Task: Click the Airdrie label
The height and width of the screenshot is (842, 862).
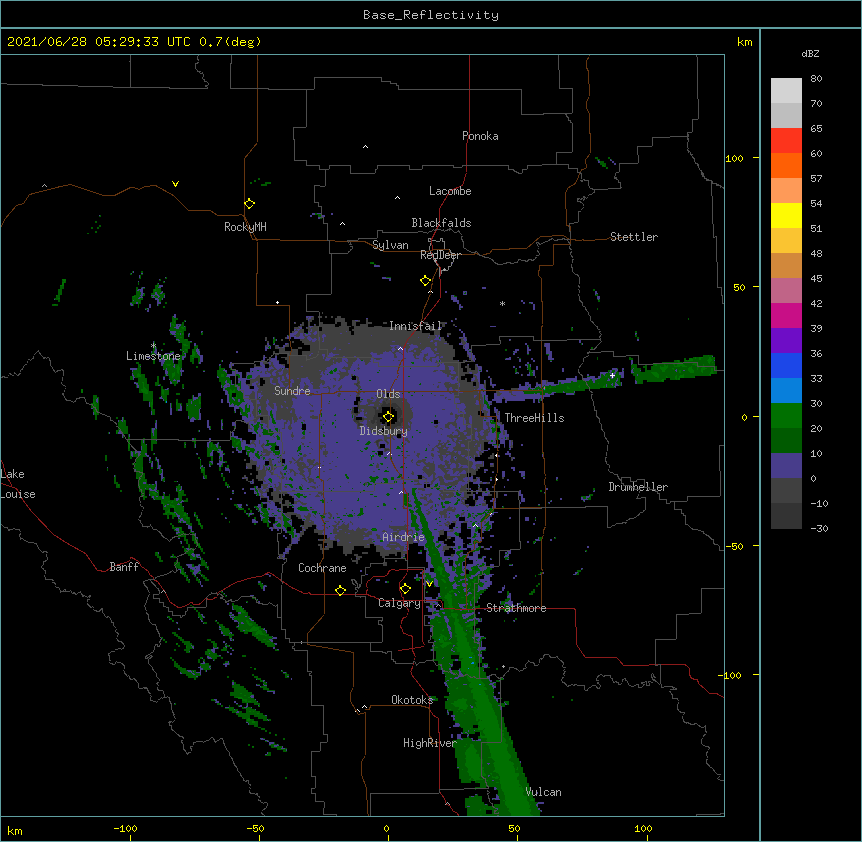Action: (x=404, y=537)
